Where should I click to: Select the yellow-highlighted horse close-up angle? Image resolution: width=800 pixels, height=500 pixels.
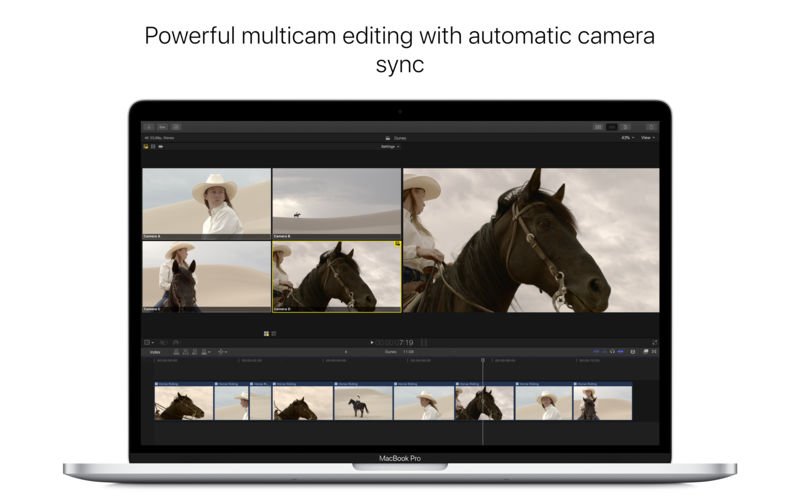click(337, 276)
